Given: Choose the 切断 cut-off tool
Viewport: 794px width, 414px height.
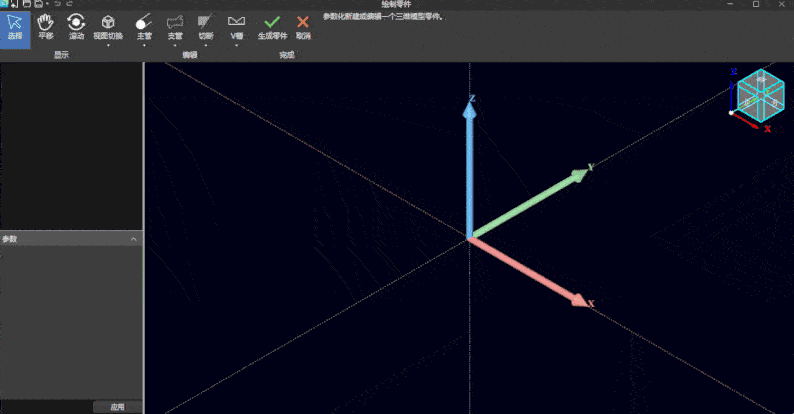Looking at the screenshot, I should click(x=206, y=27).
